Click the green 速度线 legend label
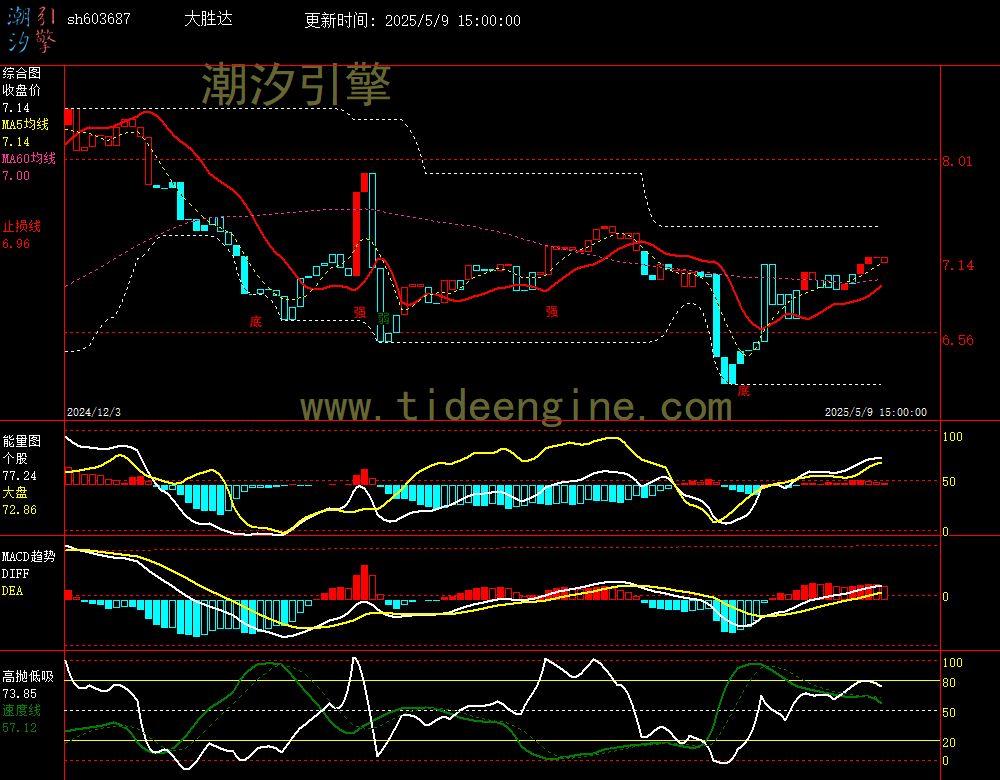Screen dimensions: 1000x780 21,710
